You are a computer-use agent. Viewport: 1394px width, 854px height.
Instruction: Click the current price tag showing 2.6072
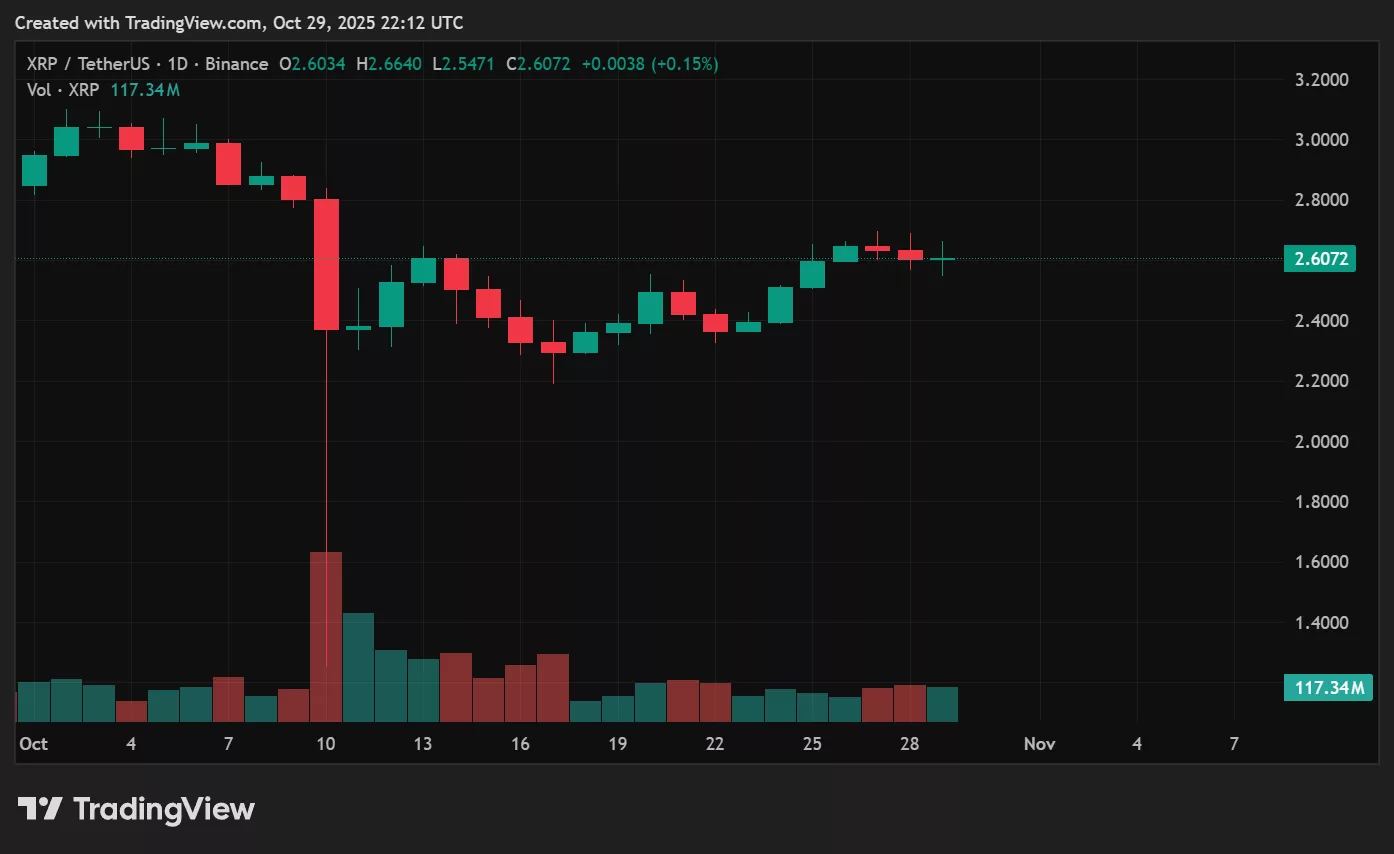tap(1321, 258)
